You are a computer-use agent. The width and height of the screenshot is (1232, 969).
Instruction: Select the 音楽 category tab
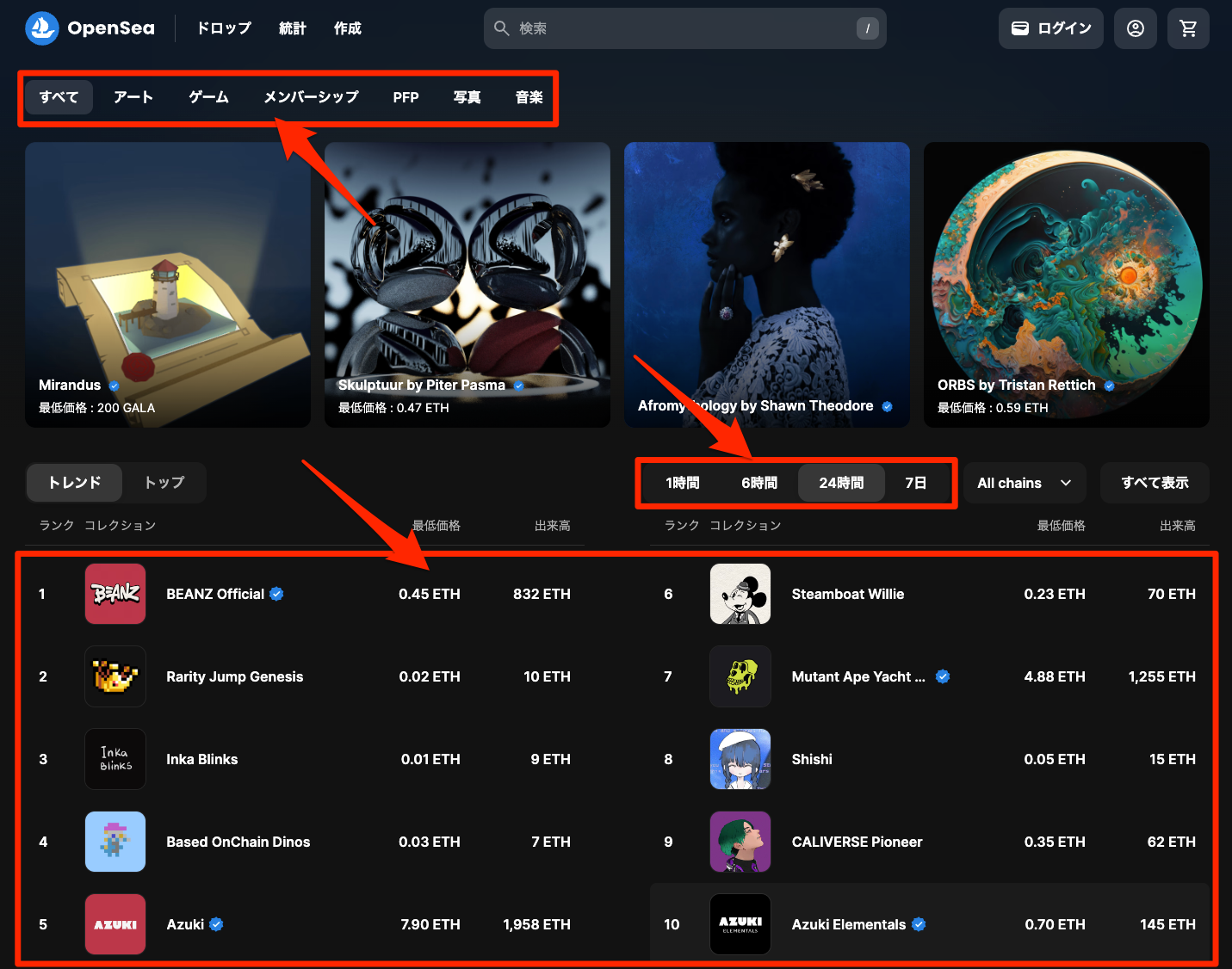529,97
